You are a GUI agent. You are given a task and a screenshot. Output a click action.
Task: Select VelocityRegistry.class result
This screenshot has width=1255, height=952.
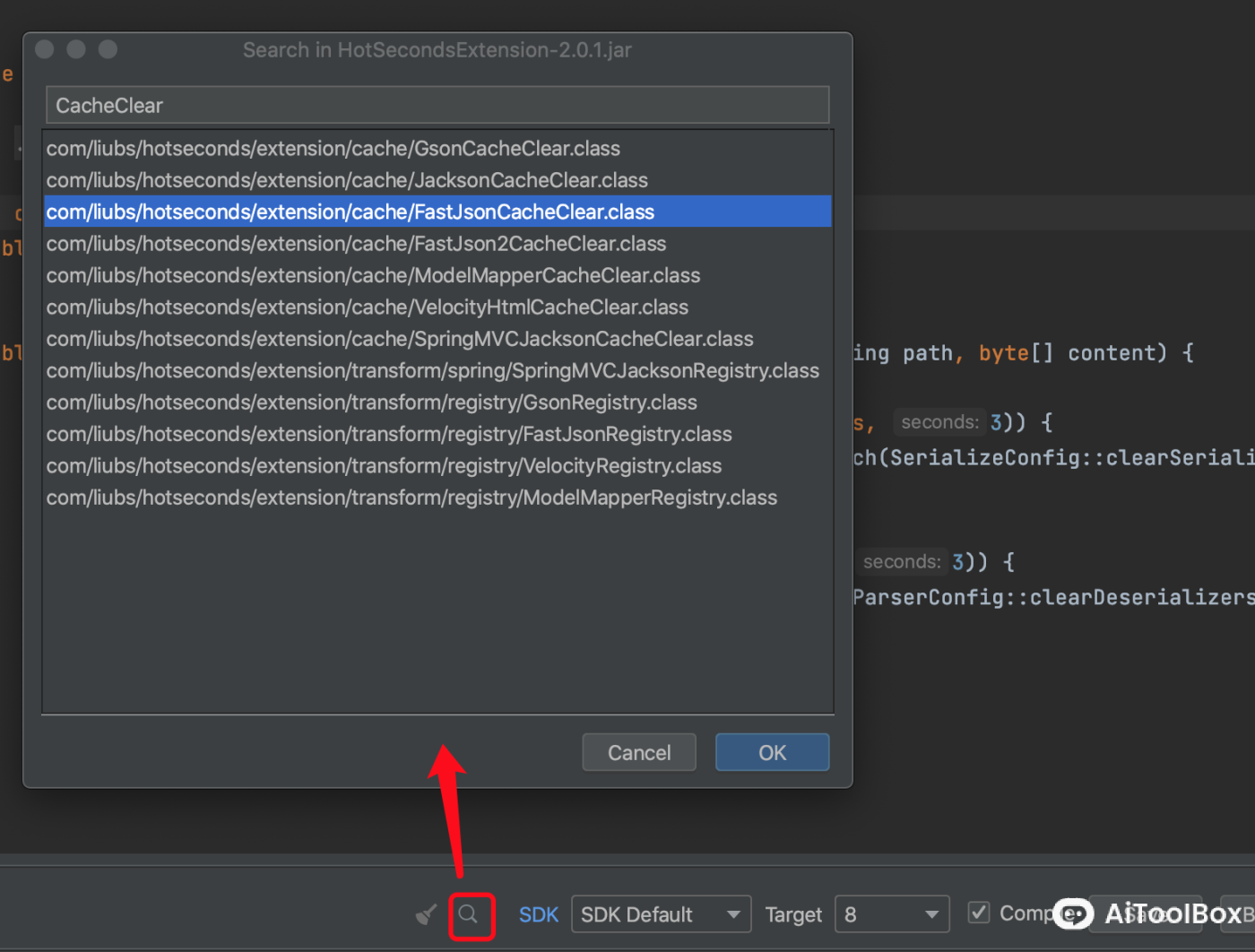point(384,466)
